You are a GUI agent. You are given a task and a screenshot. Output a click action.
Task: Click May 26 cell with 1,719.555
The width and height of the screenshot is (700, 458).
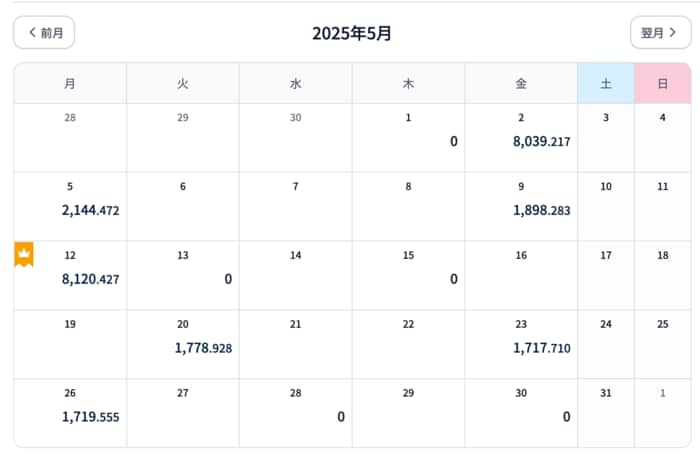pyautogui.click(x=70, y=414)
